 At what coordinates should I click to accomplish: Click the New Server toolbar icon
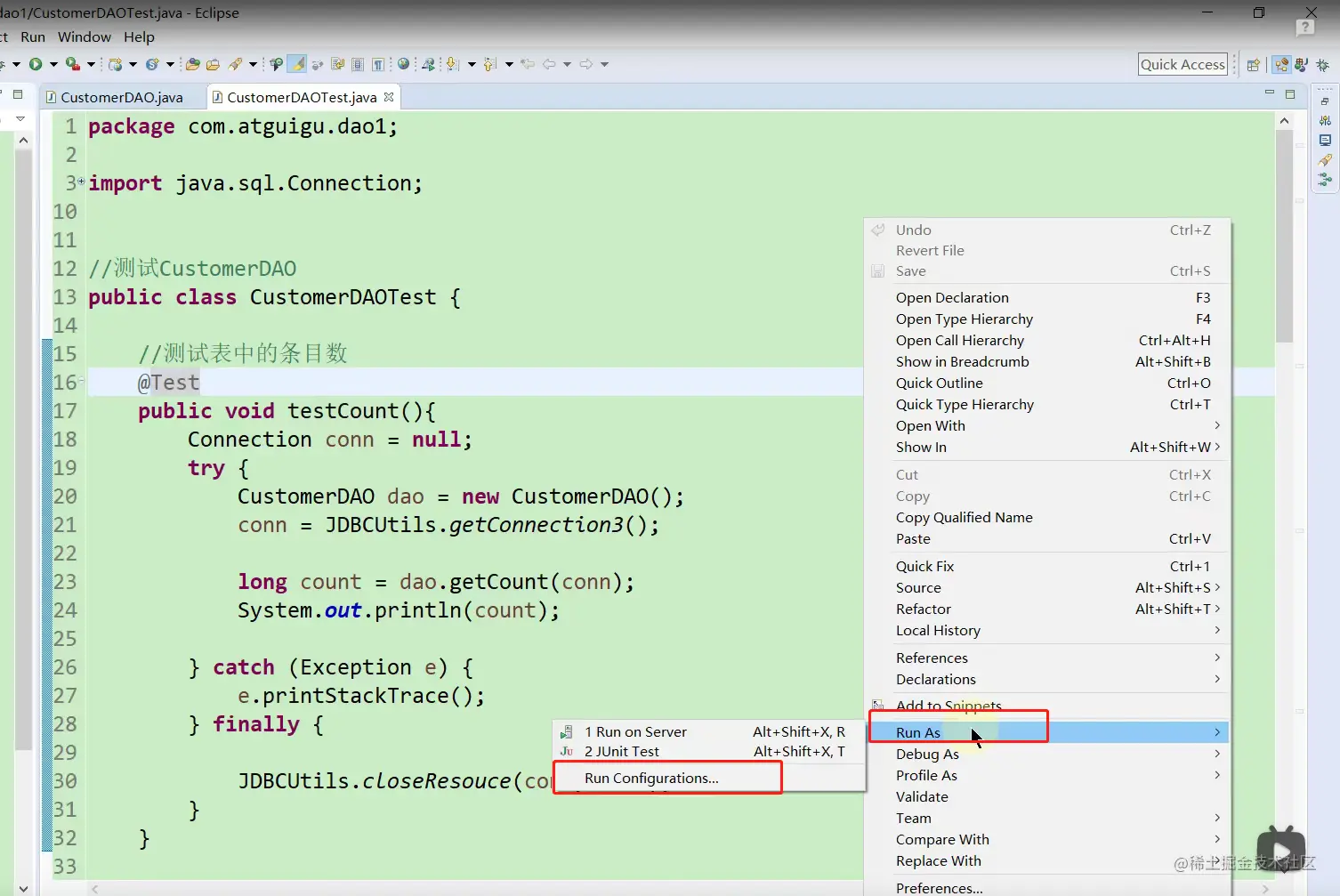[x=115, y=64]
